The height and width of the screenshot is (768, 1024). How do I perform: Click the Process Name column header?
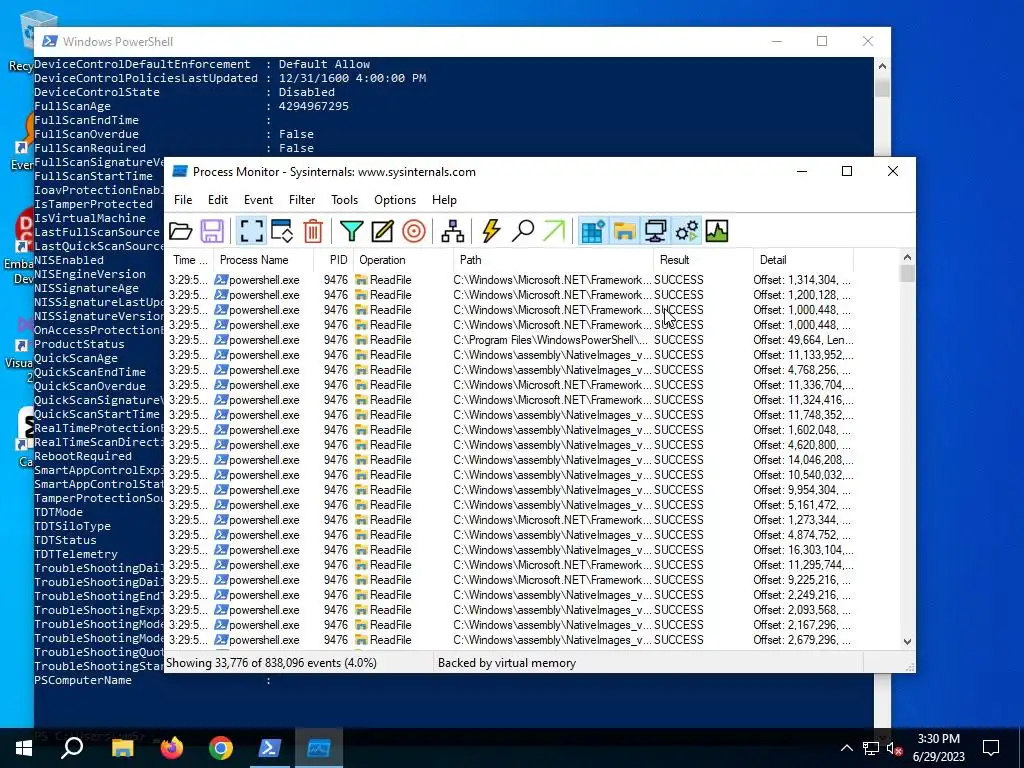(263, 260)
